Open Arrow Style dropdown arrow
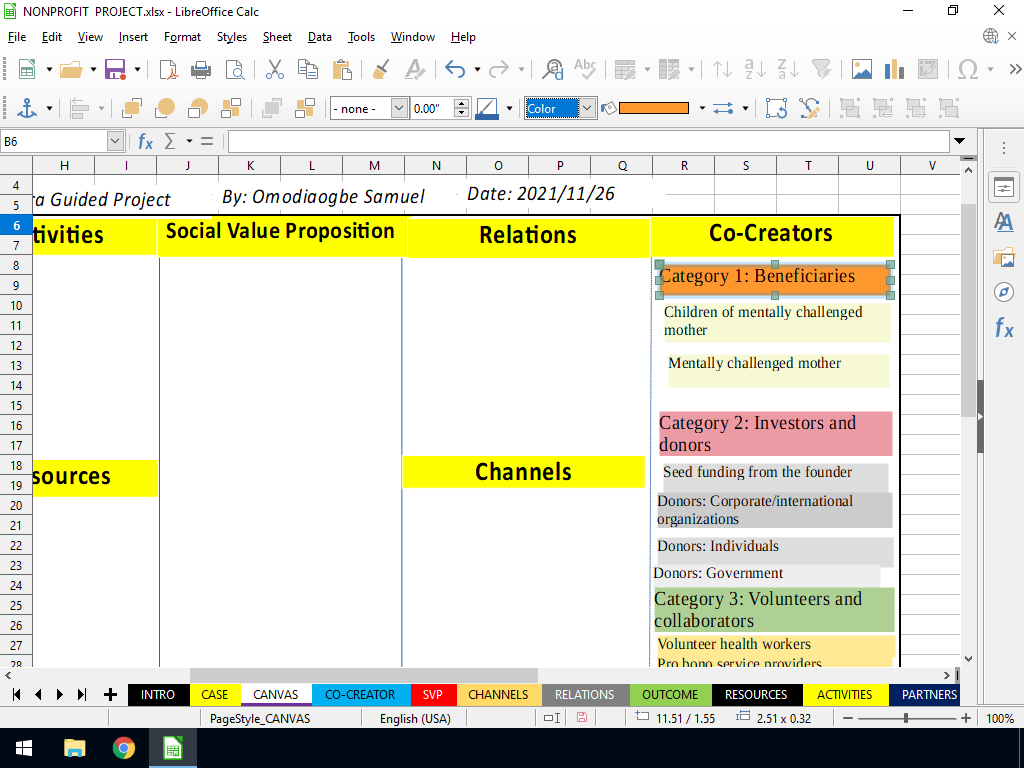The width and height of the screenshot is (1024, 768). (x=745, y=108)
